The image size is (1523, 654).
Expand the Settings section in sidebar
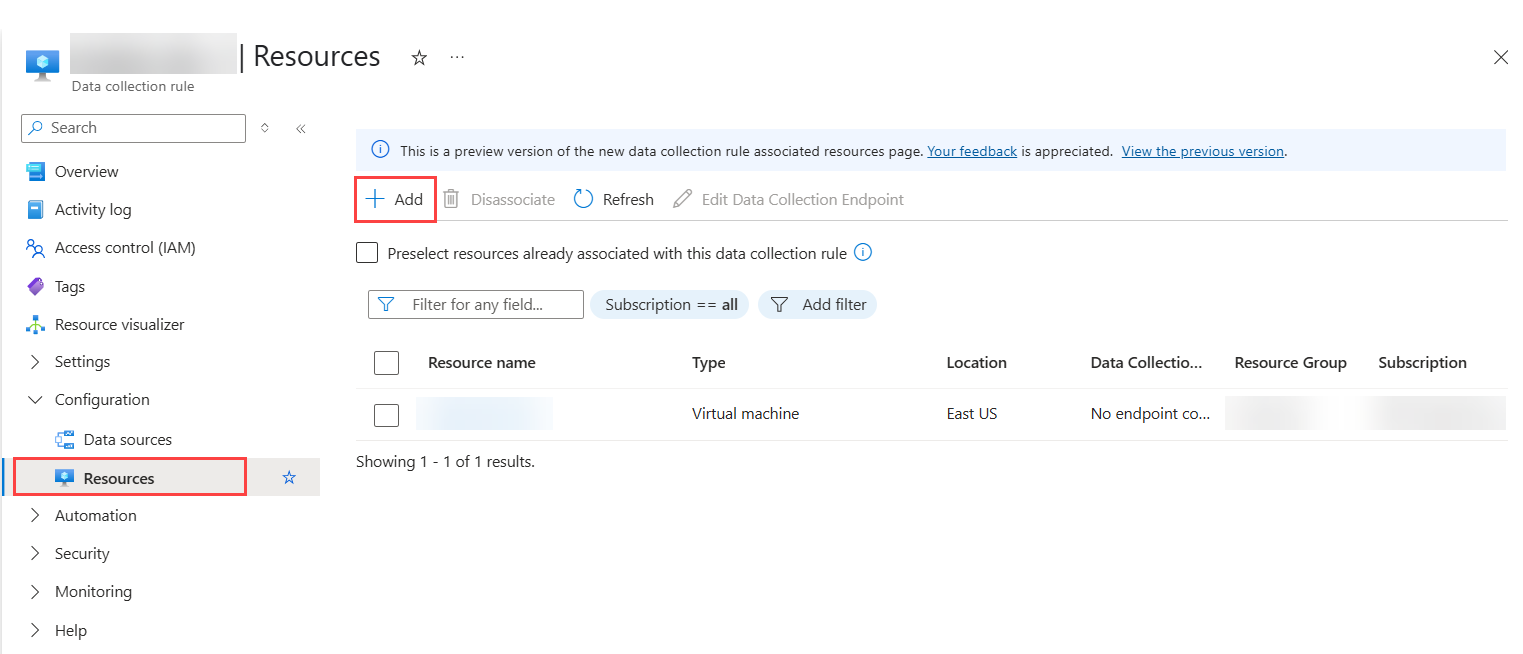[x=36, y=362]
